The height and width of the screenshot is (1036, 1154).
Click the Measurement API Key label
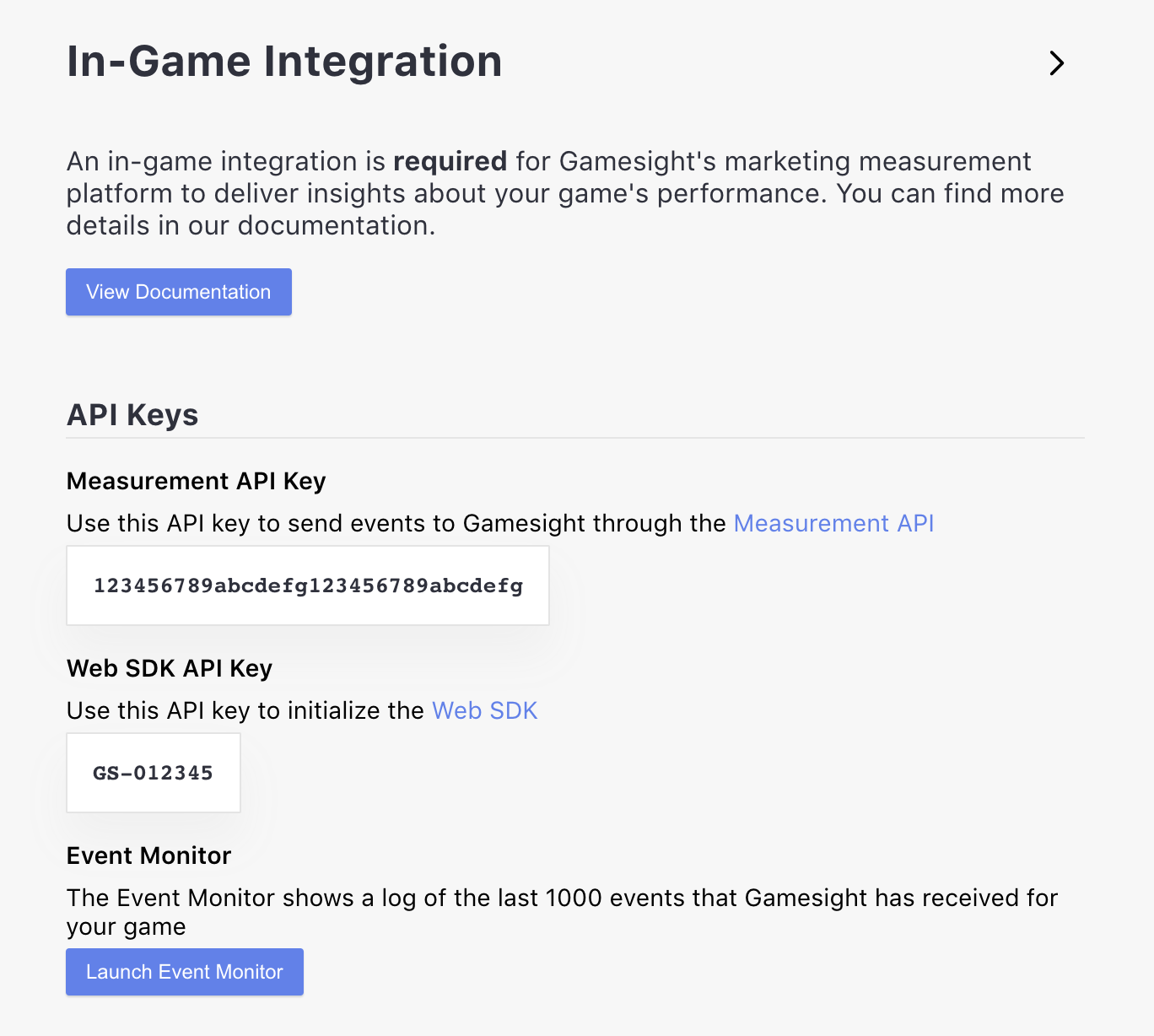click(196, 481)
